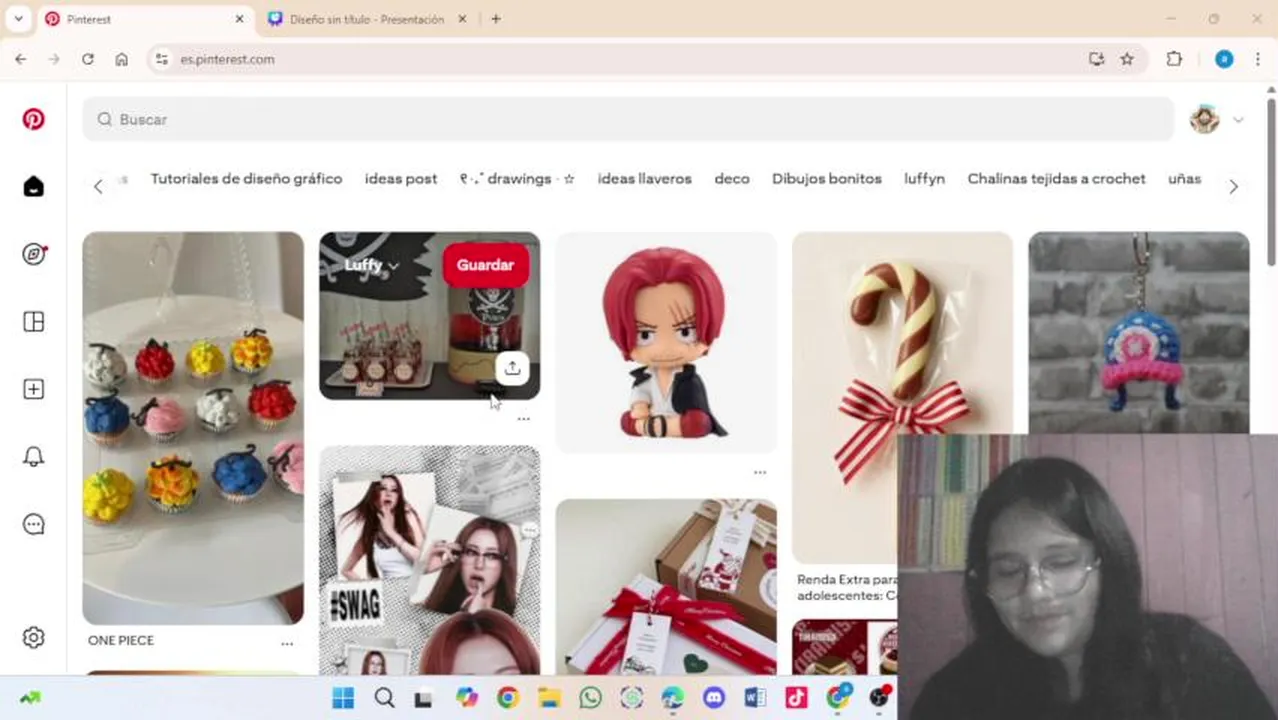Select the luffyn topic

(924, 179)
